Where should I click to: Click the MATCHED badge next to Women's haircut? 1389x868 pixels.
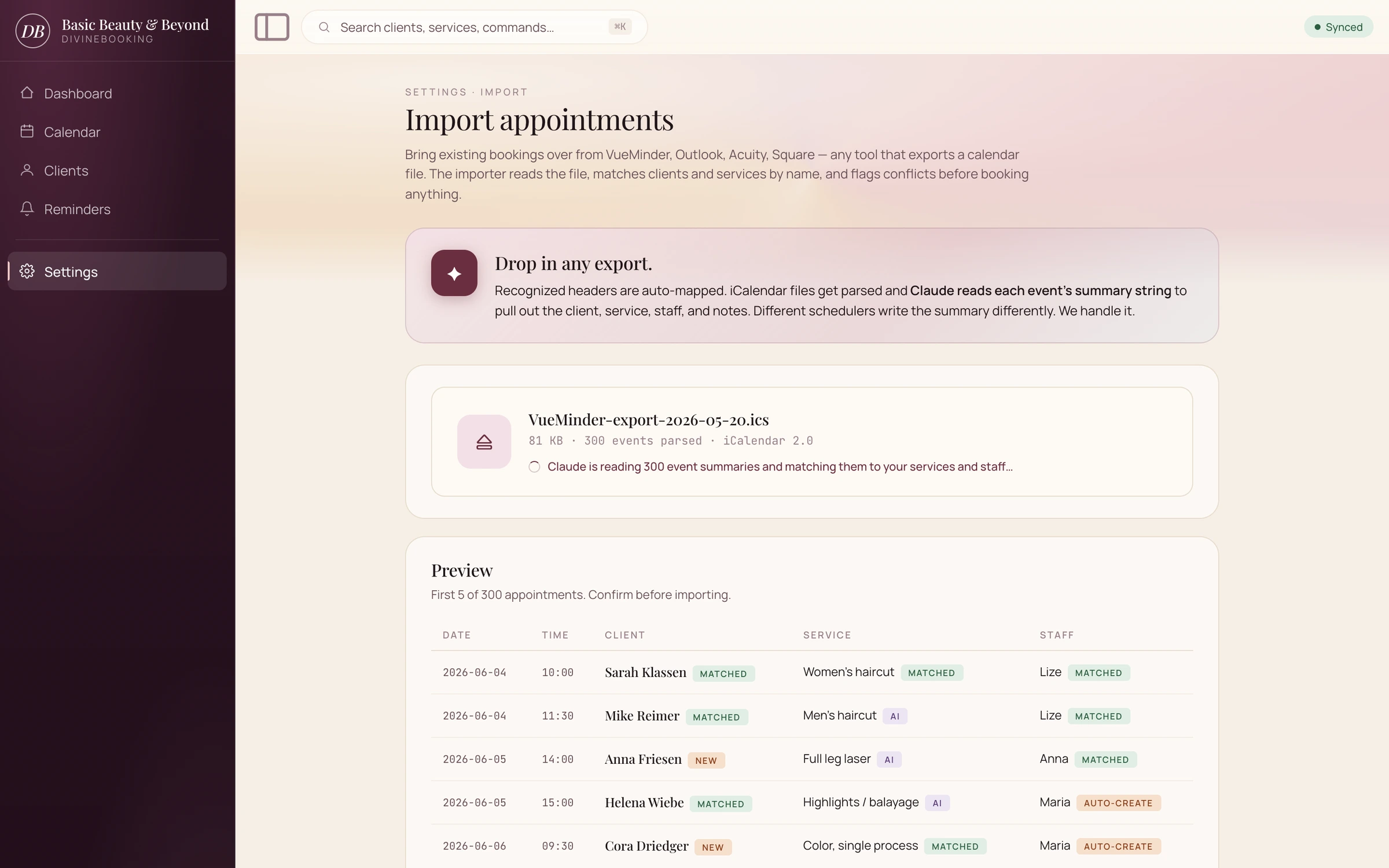(932, 673)
